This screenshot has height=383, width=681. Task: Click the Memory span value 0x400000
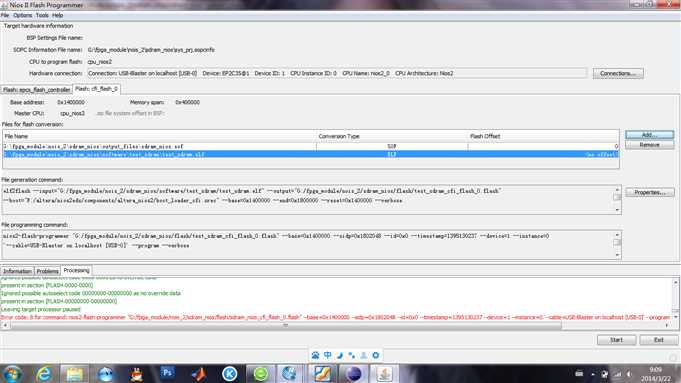click(x=187, y=102)
